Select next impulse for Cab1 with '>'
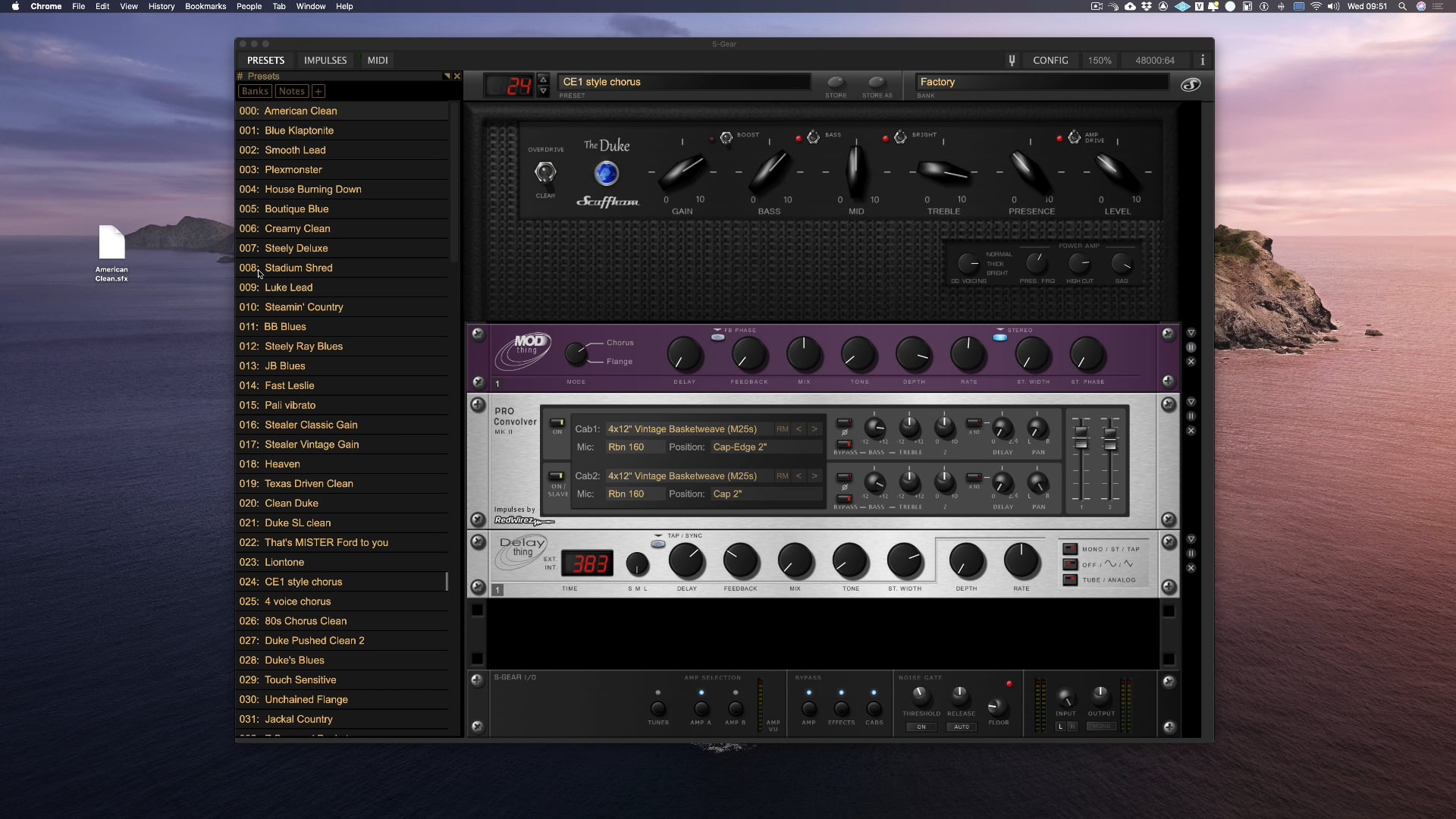The width and height of the screenshot is (1456, 819). pos(814,429)
